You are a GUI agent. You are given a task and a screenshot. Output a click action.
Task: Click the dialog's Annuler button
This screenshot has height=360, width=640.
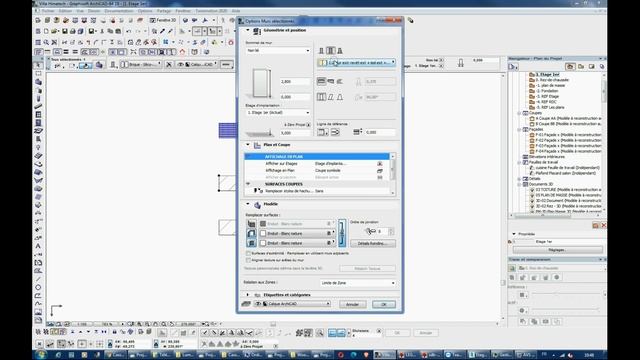(x=352, y=304)
